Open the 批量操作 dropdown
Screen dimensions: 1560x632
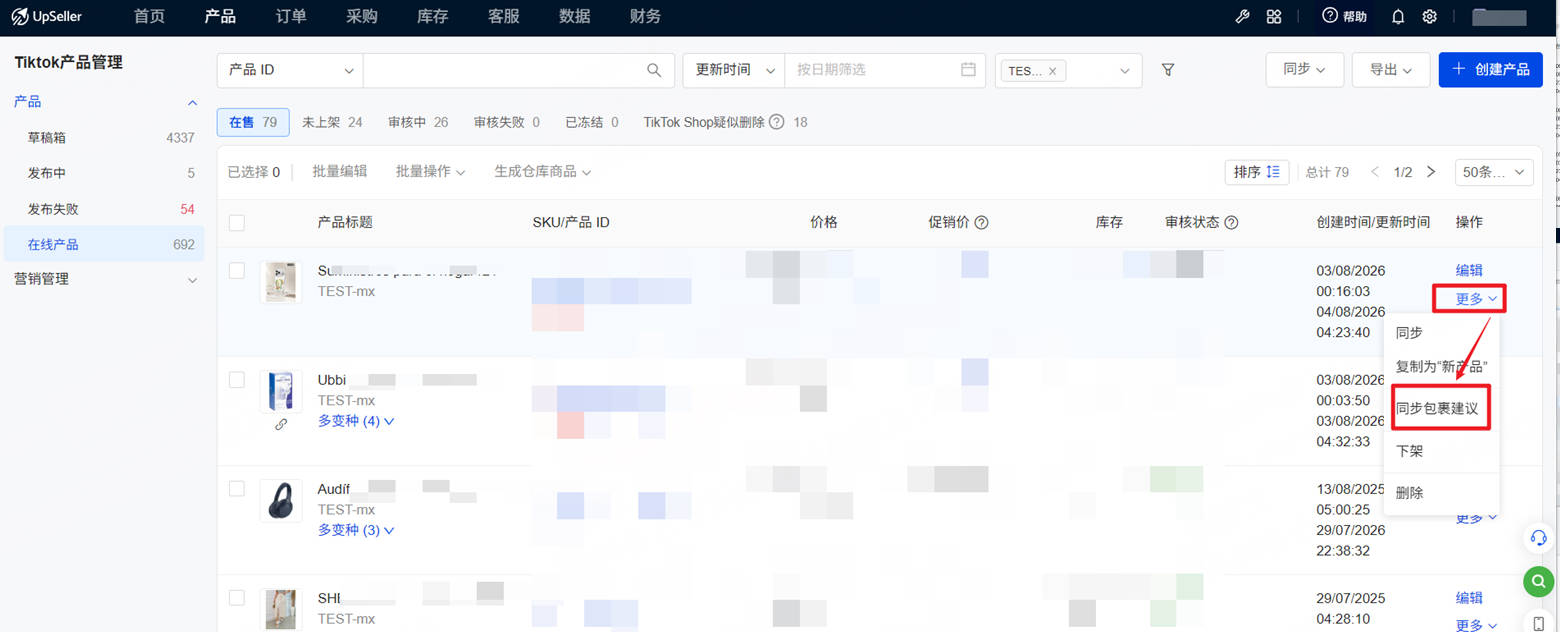[x=430, y=172]
